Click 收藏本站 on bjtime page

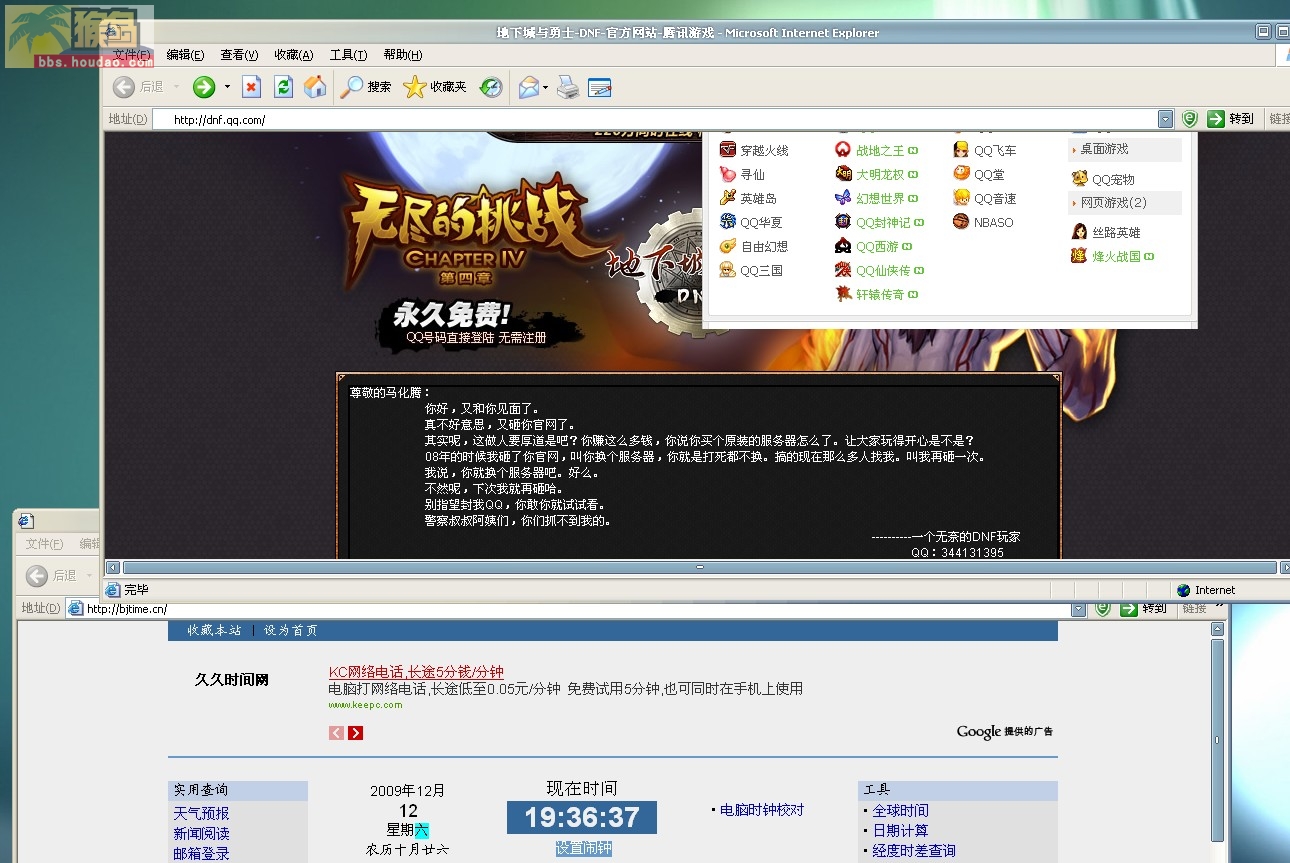[214, 630]
